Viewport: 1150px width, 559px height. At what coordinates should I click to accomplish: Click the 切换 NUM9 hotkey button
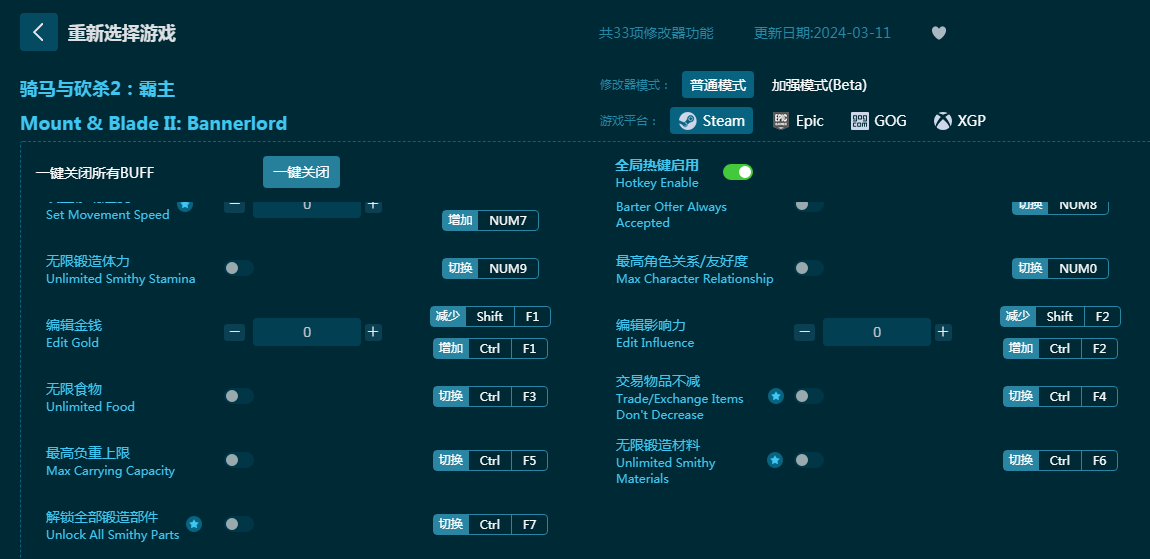click(490, 268)
